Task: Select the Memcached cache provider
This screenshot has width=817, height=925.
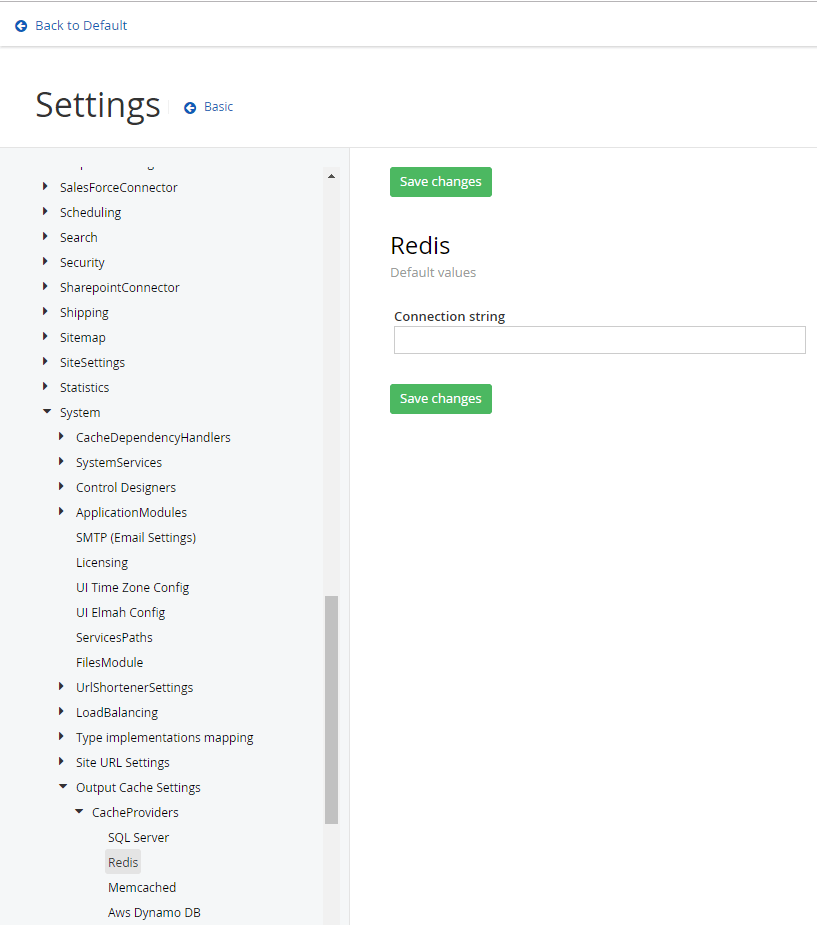Action: [142, 887]
